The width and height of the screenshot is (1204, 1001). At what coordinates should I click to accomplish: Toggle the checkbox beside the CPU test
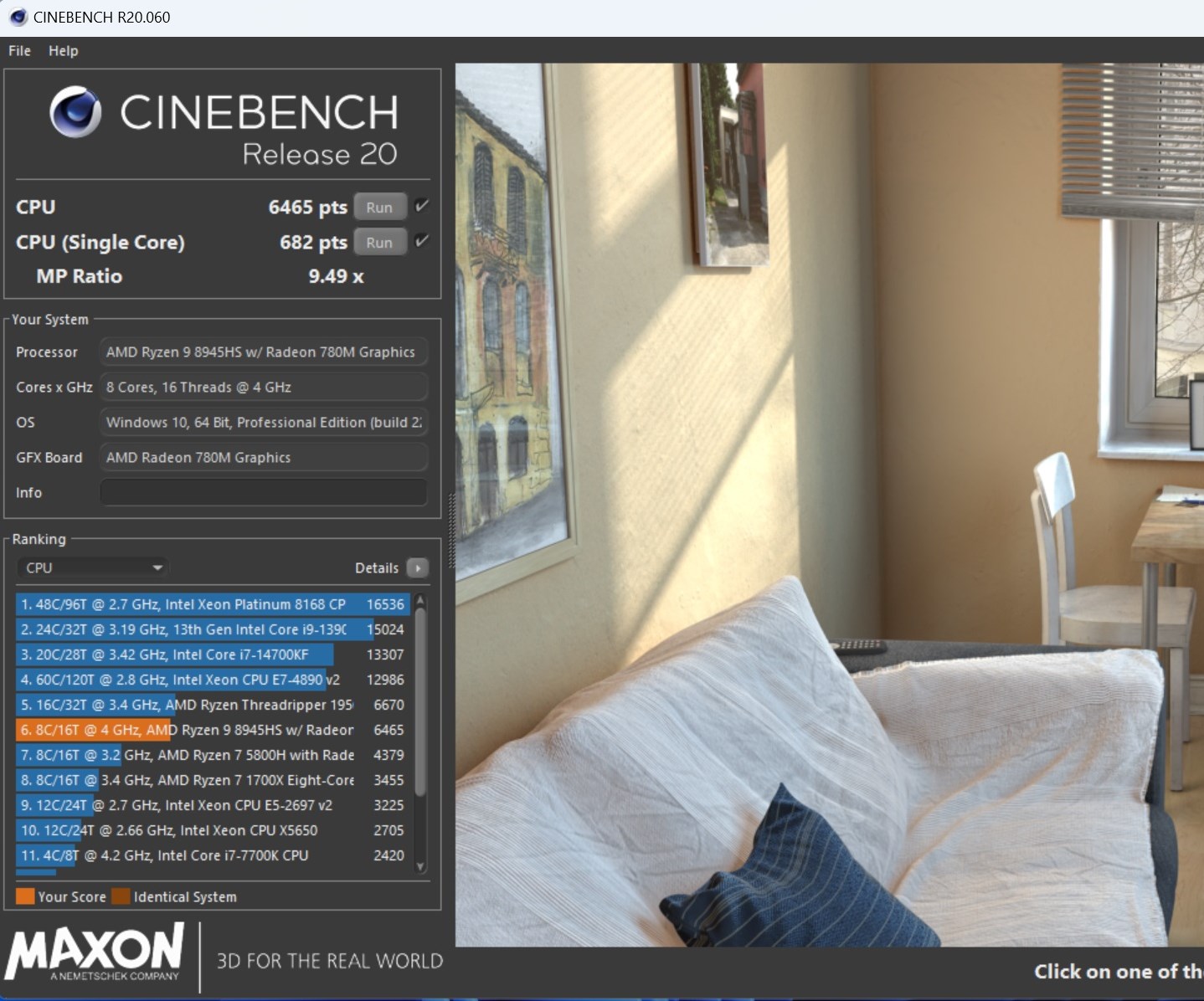[422, 205]
